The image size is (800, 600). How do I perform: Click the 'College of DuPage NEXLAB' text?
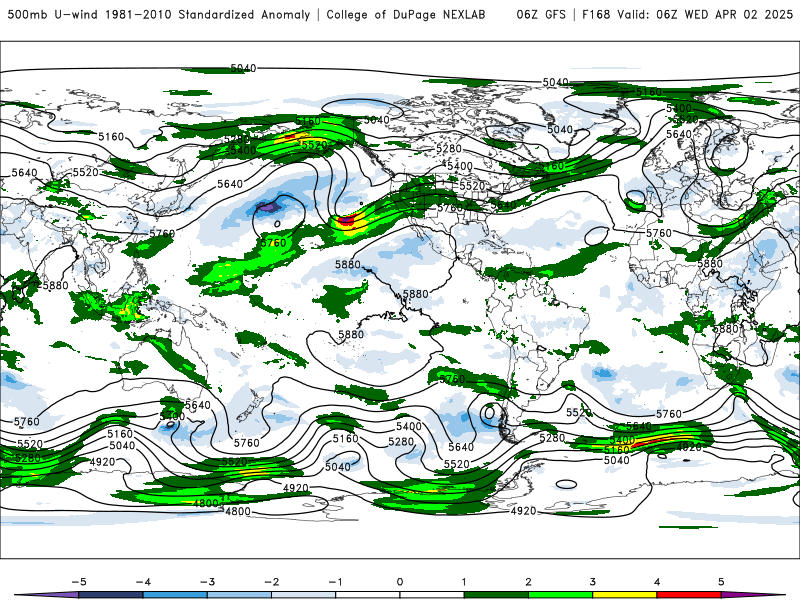[406, 14]
